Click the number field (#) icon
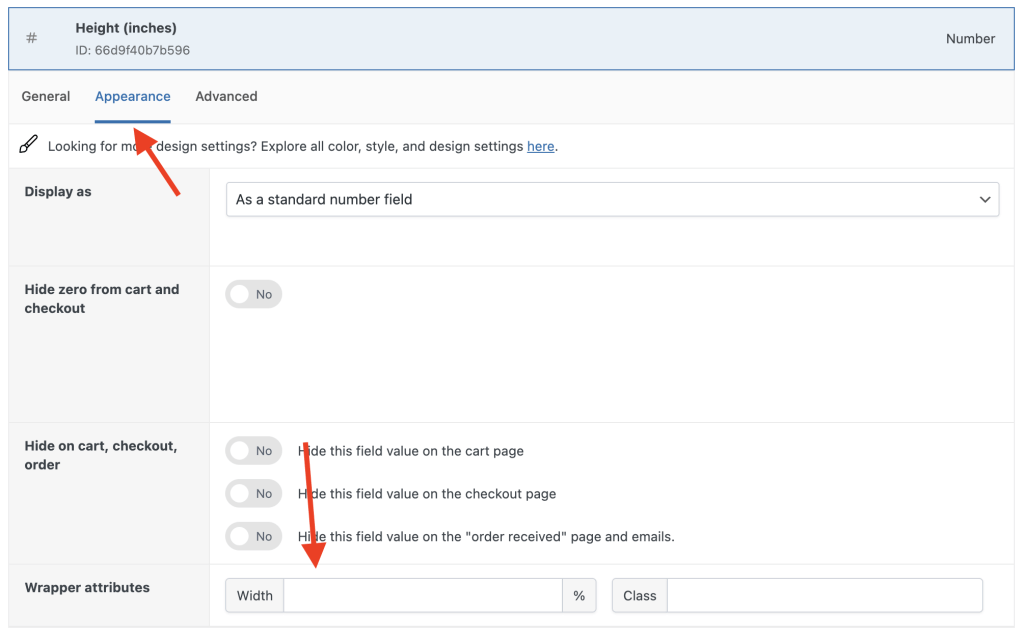The image size is (1024, 635). tap(31, 37)
